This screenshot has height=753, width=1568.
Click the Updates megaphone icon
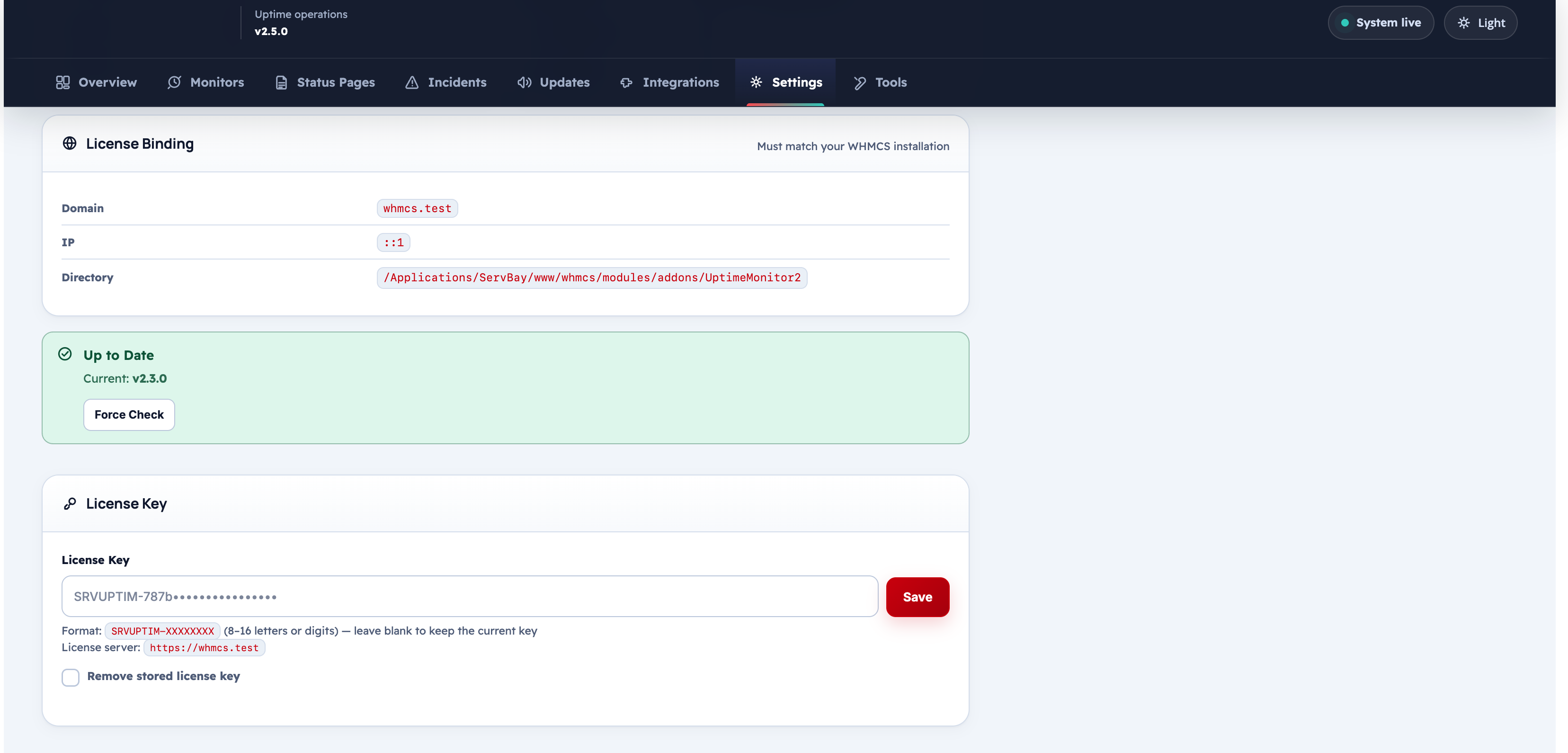pos(524,82)
